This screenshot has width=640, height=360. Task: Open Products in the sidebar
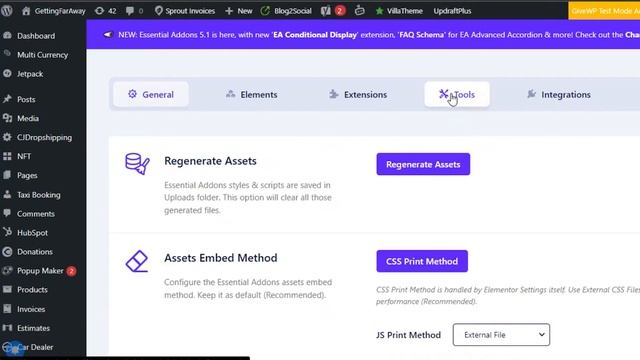32,290
